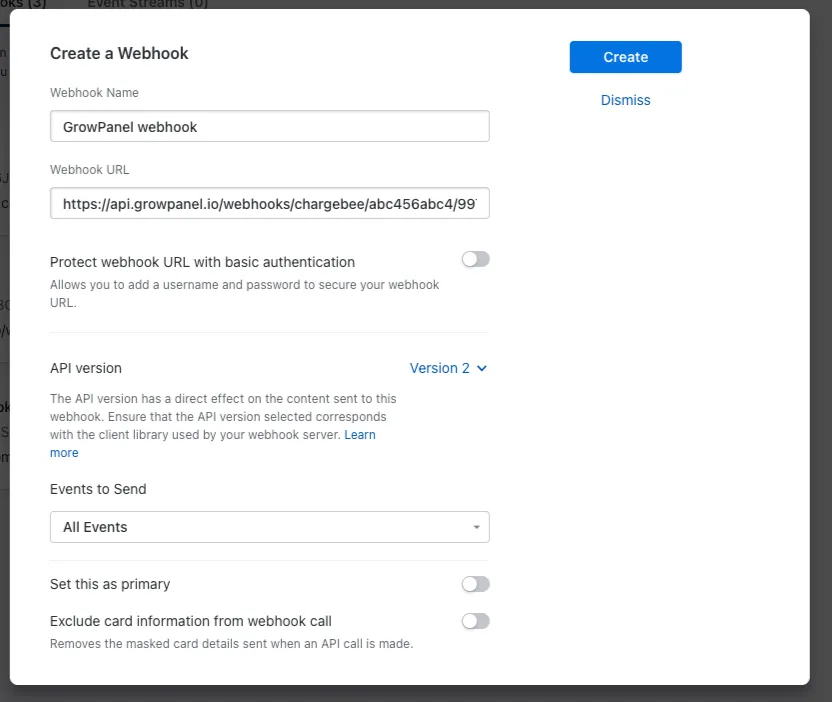832x702 pixels.
Task: Dismiss the webhook creation dialog
Action: click(x=625, y=100)
